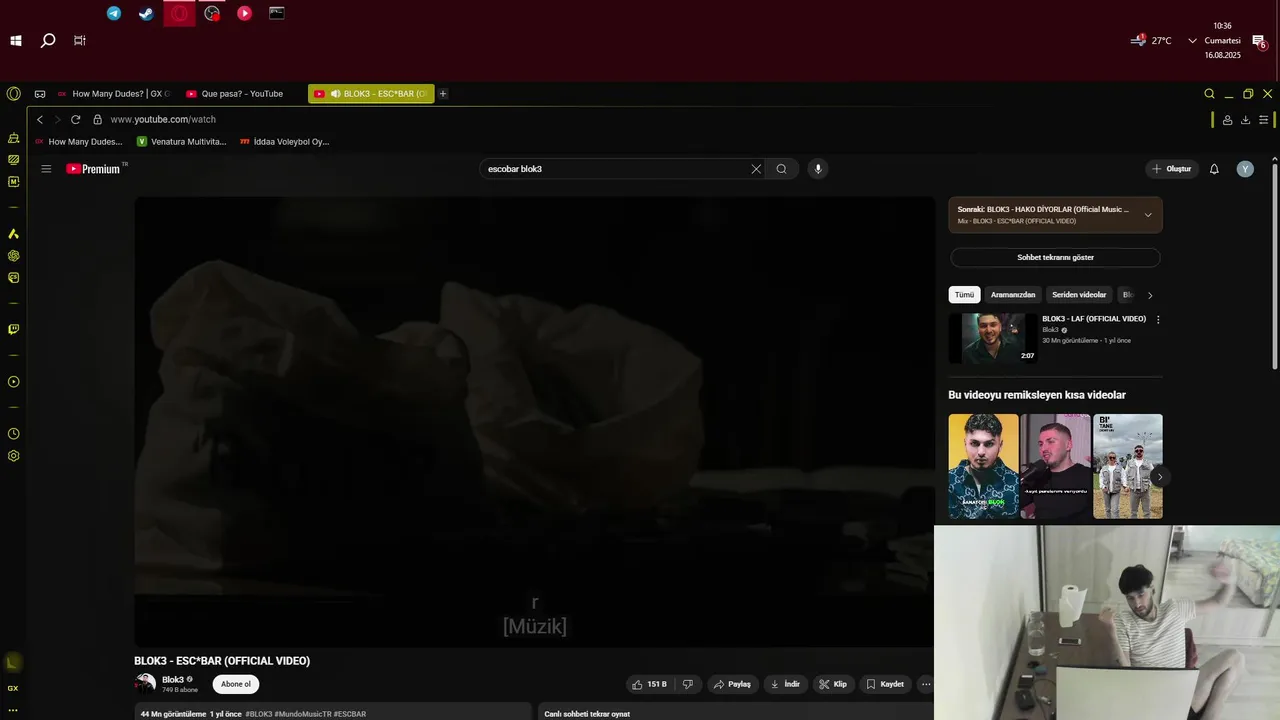Open more actions menu beside Kaydet
The height and width of the screenshot is (720, 1280).
pyautogui.click(x=926, y=684)
